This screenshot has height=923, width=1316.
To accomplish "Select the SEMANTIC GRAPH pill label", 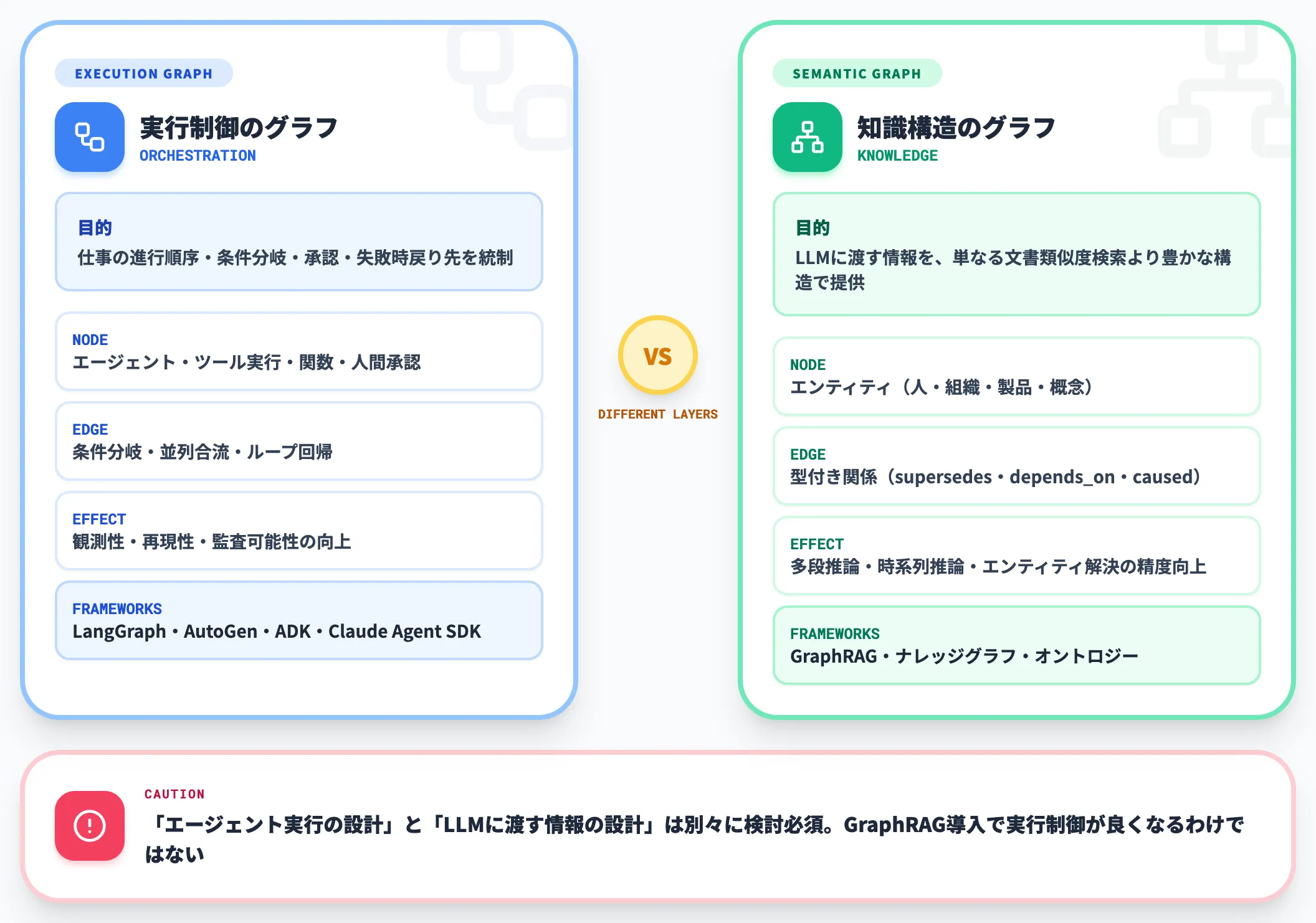I will tap(857, 73).
